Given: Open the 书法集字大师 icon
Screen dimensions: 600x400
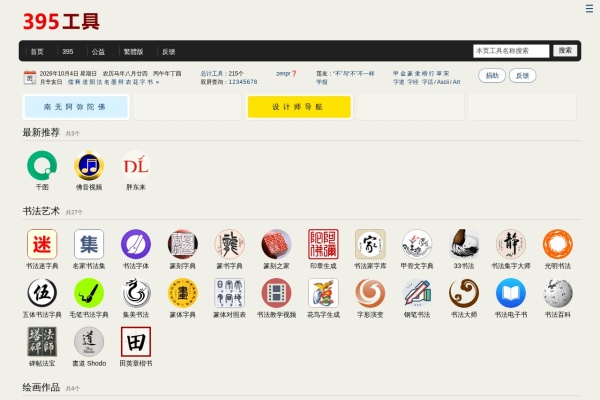Looking at the screenshot, I should [511, 244].
